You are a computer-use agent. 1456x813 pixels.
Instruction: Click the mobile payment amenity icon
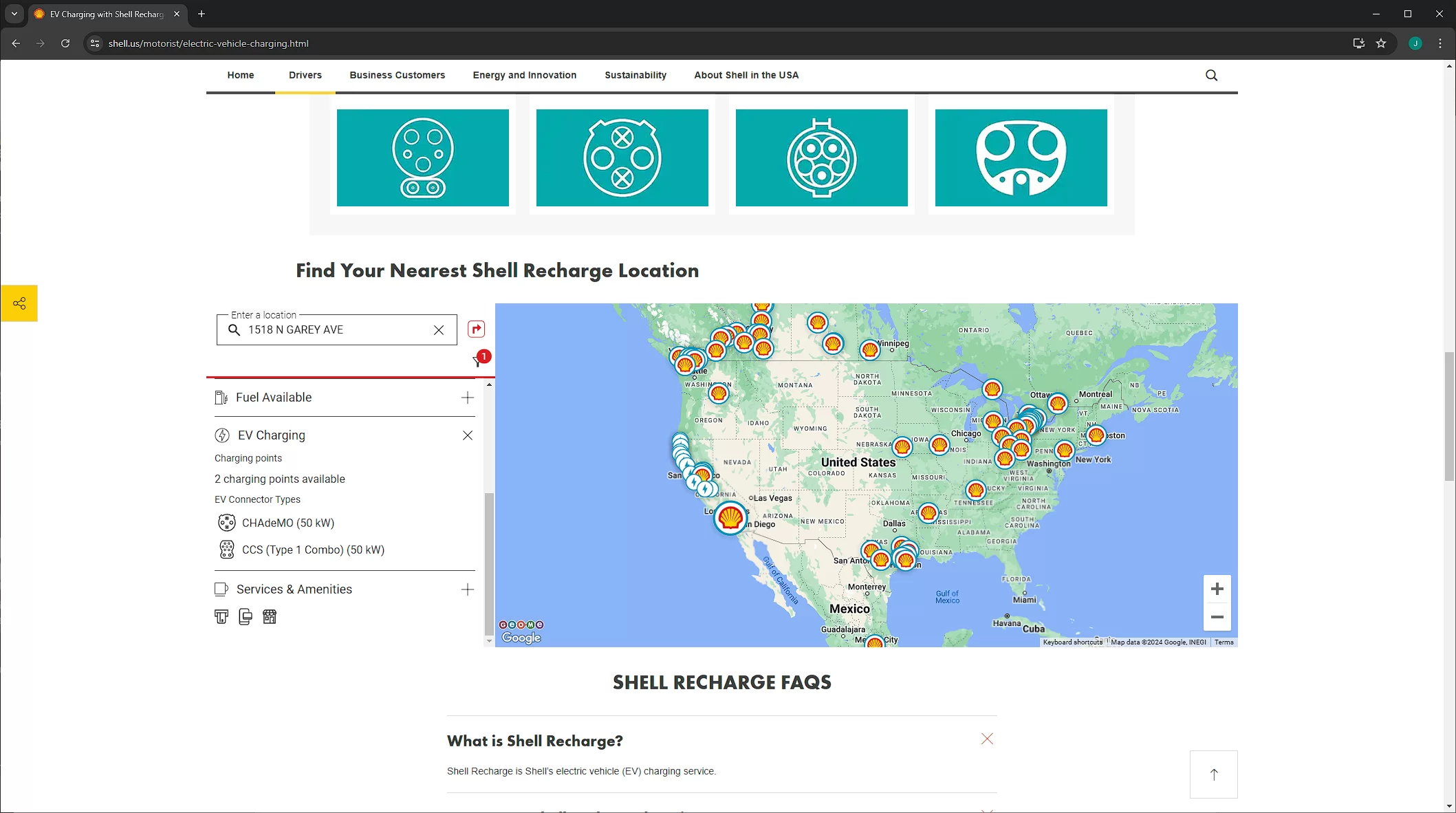pyautogui.click(x=246, y=617)
